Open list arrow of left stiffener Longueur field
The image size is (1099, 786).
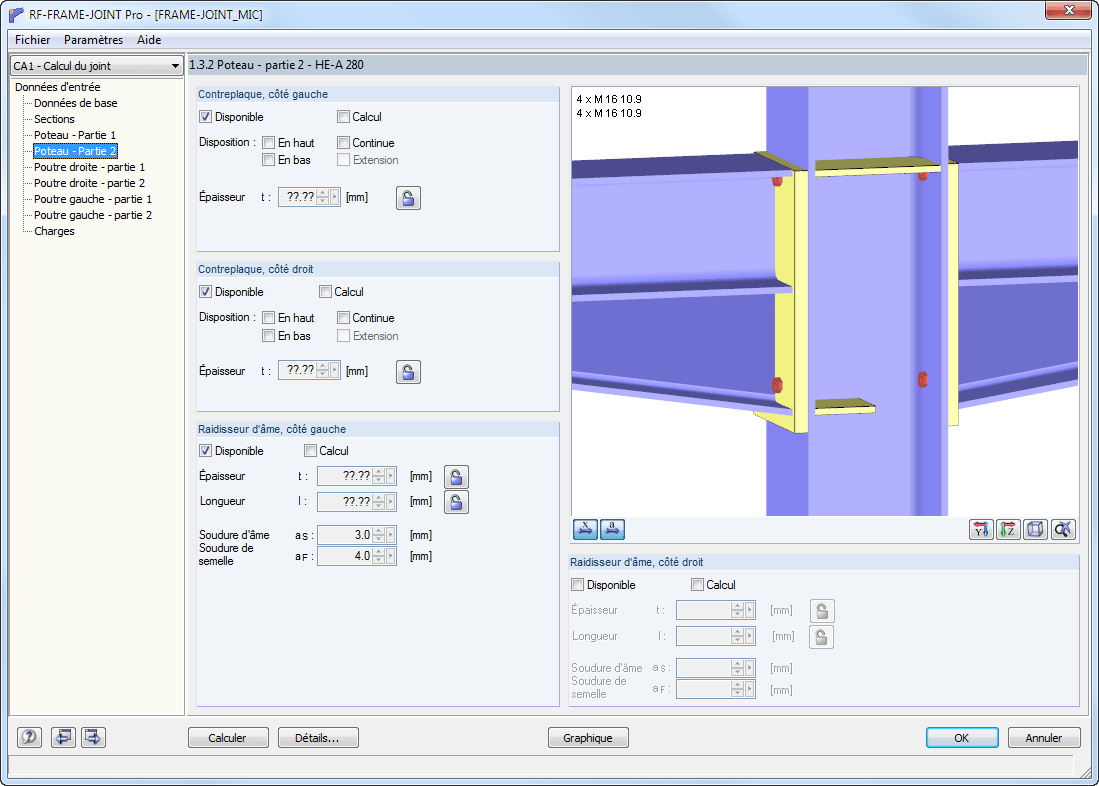(391, 501)
